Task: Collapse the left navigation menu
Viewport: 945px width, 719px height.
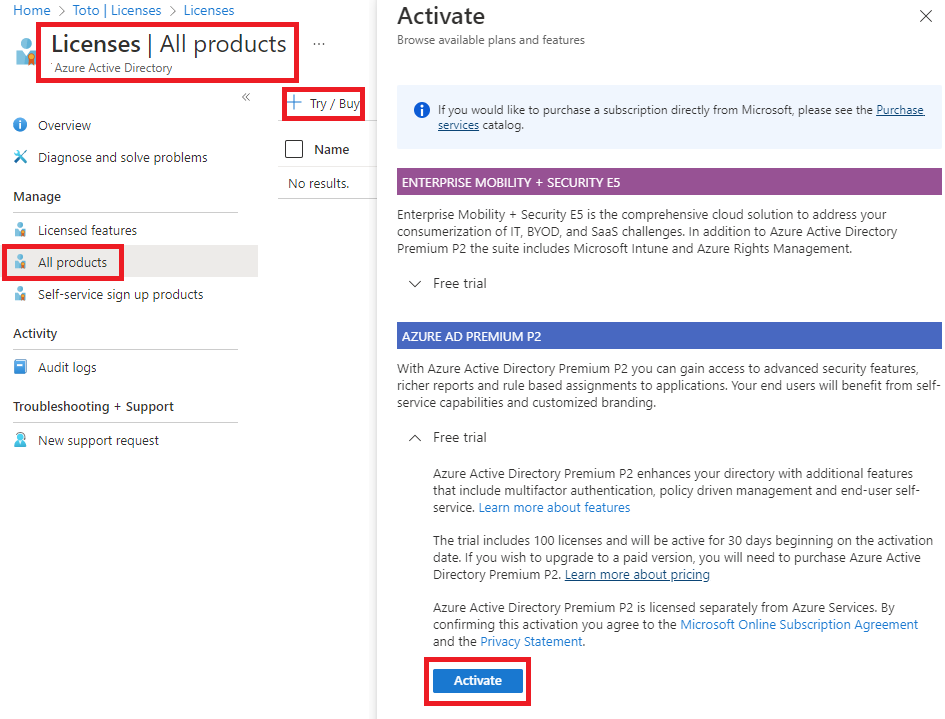Action: [x=246, y=97]
